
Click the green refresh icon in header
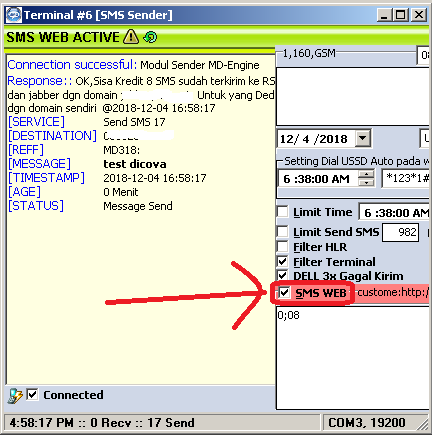click(x=150, y=37)
